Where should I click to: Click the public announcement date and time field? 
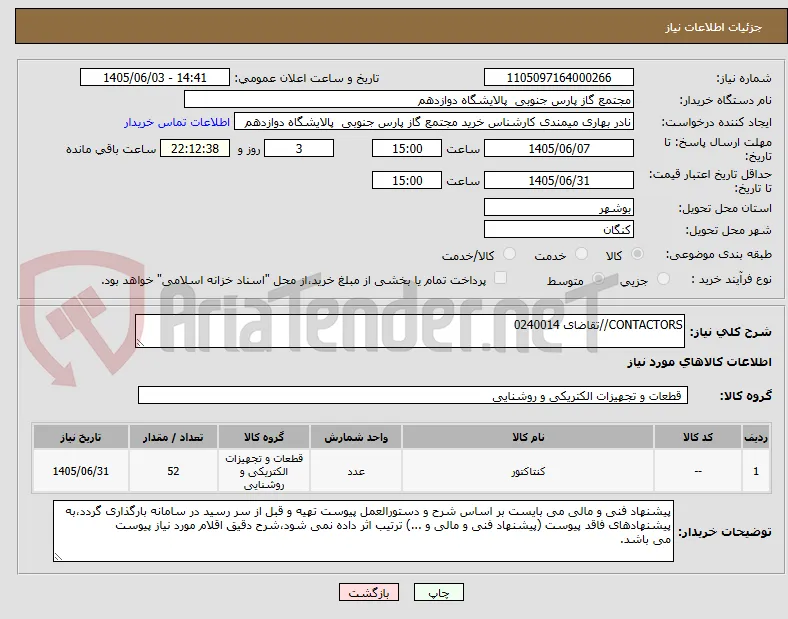point(155,77)
